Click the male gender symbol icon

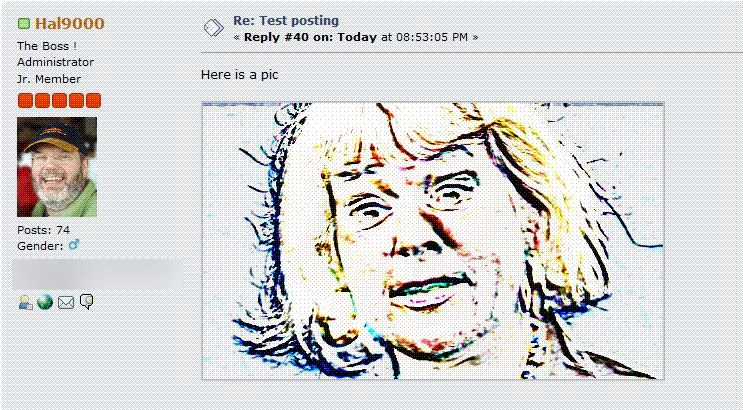click(x=74, y=245)
